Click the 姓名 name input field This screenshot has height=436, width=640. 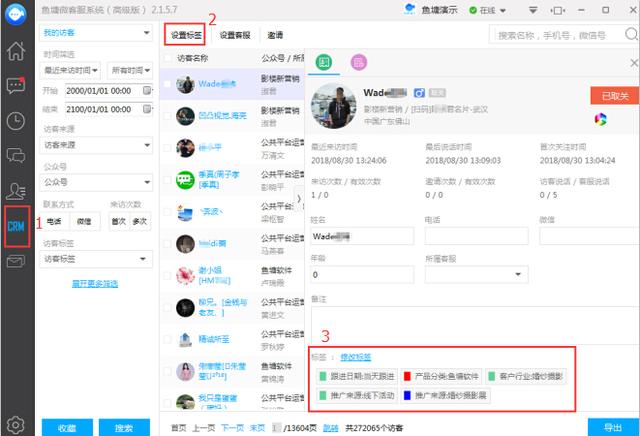[361, 237]
